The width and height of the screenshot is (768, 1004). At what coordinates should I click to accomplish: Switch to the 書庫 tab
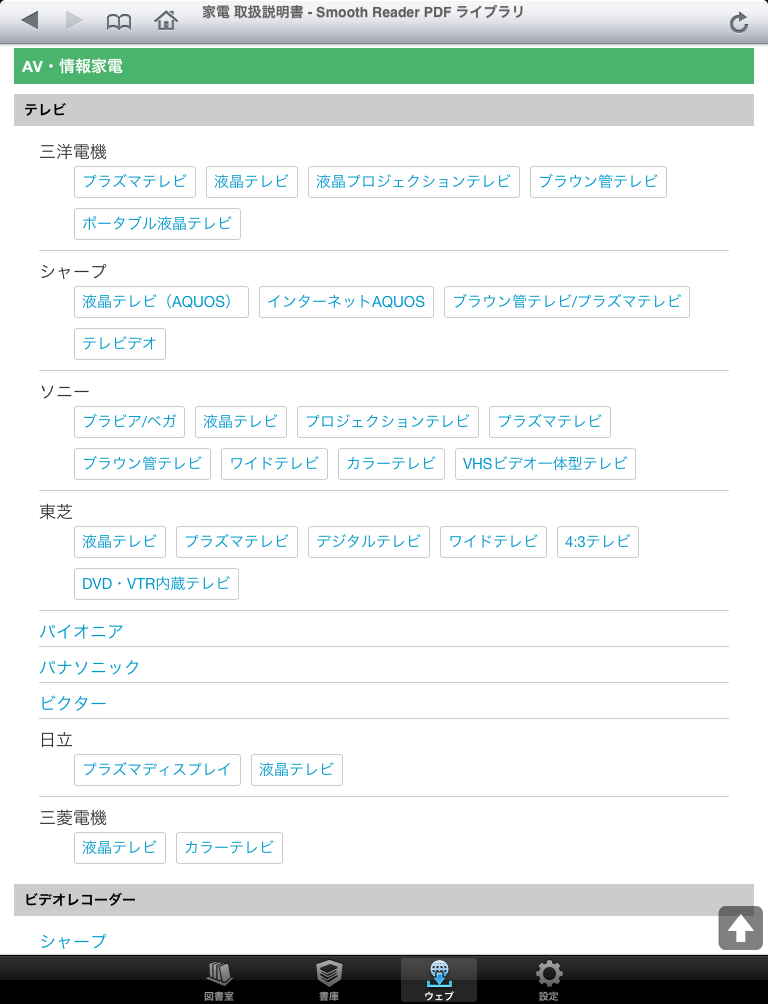[329, 980]
